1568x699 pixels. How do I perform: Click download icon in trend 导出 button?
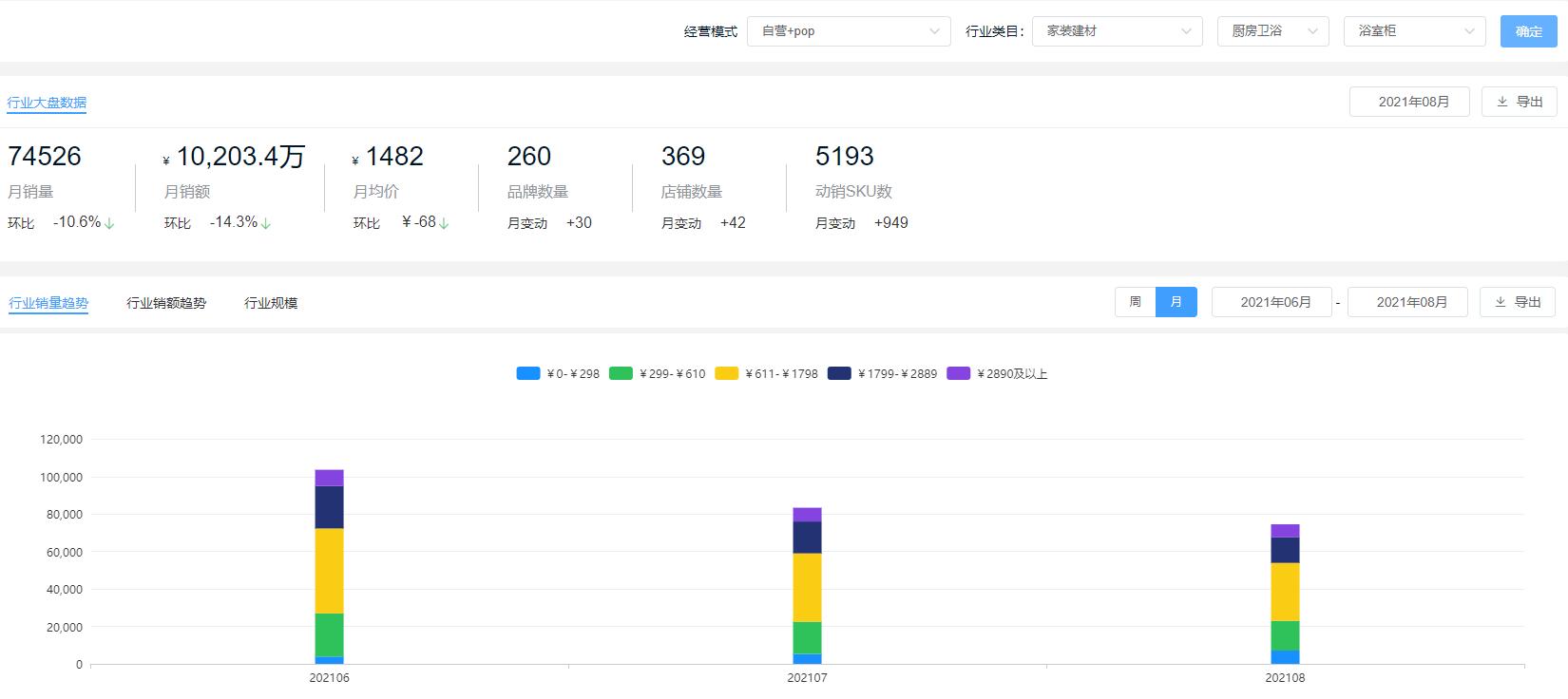(x=1501, y=302)
